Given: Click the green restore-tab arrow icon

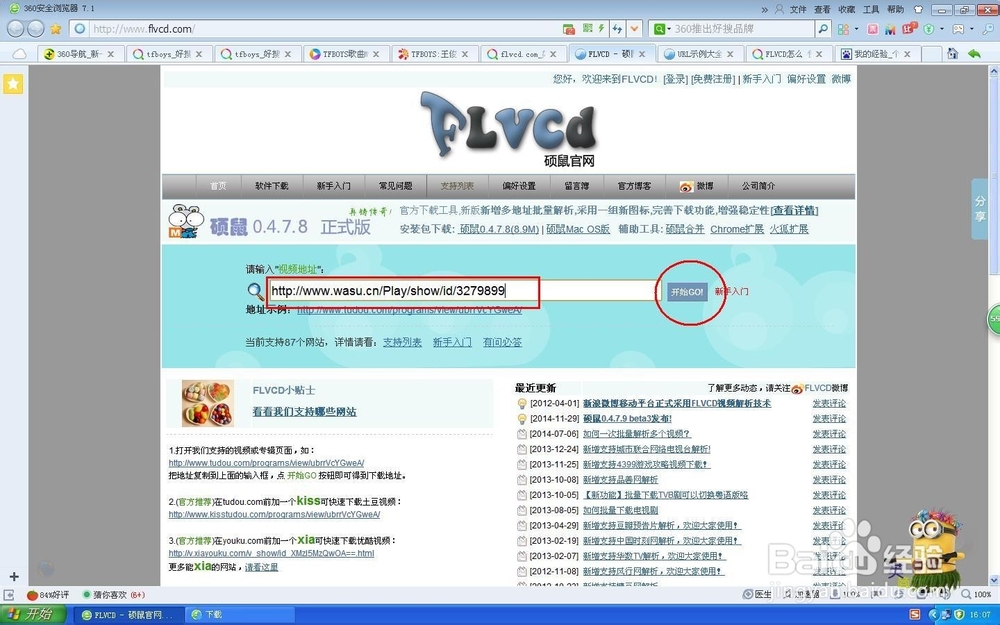Looking at the screenshot, I should pyautogui.click(x=974, y=54).
